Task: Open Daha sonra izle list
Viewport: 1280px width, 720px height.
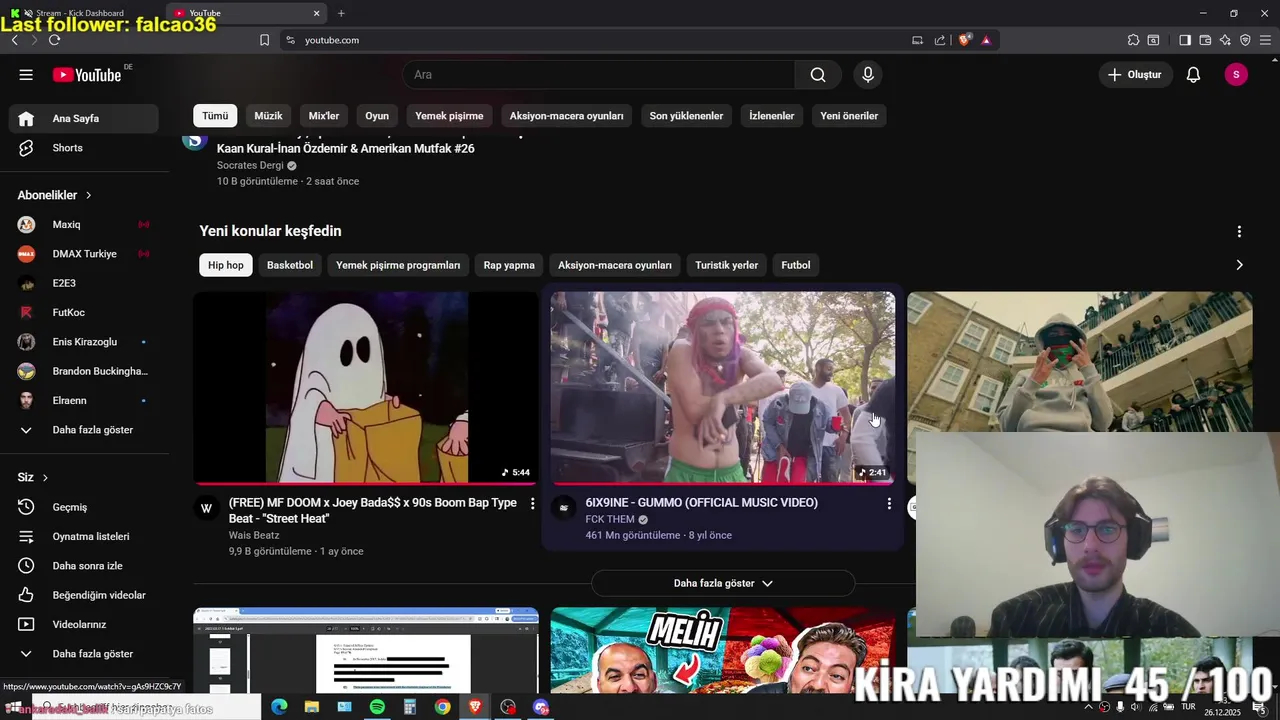Action: [84, 566]
